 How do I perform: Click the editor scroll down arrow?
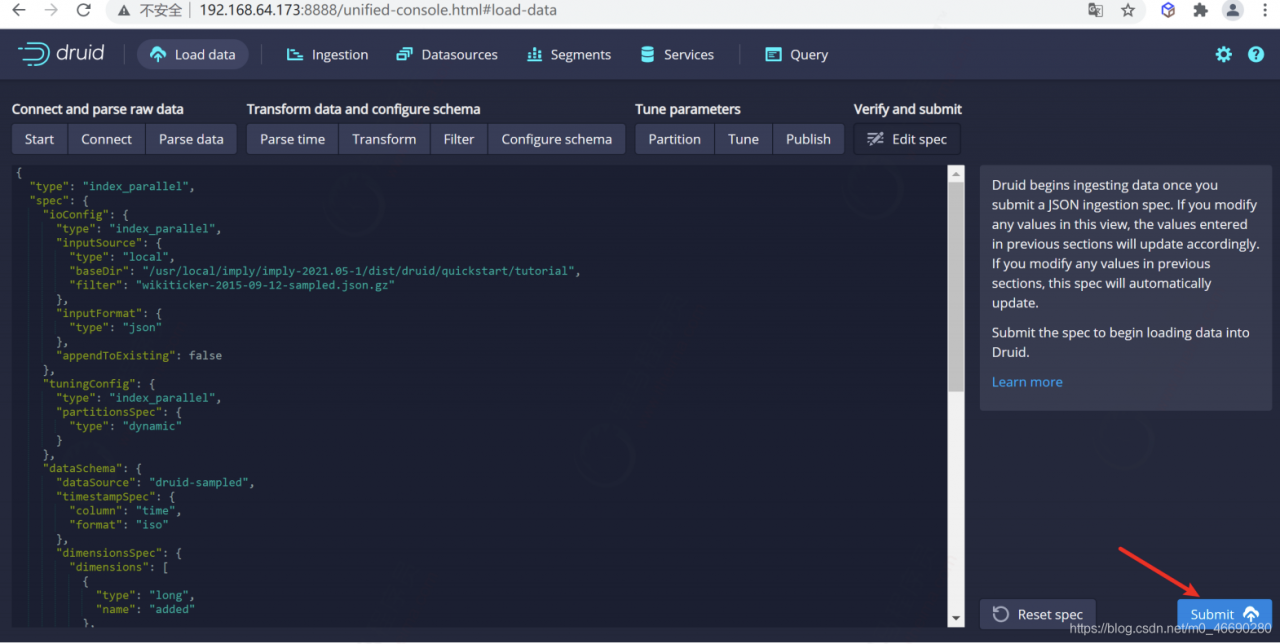(956, 619)
